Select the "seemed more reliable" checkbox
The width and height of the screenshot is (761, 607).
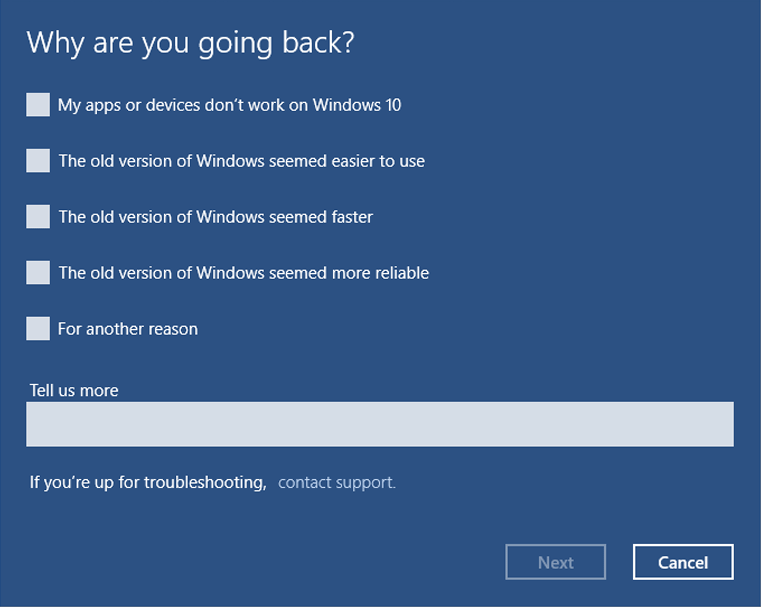coord(38,273)
